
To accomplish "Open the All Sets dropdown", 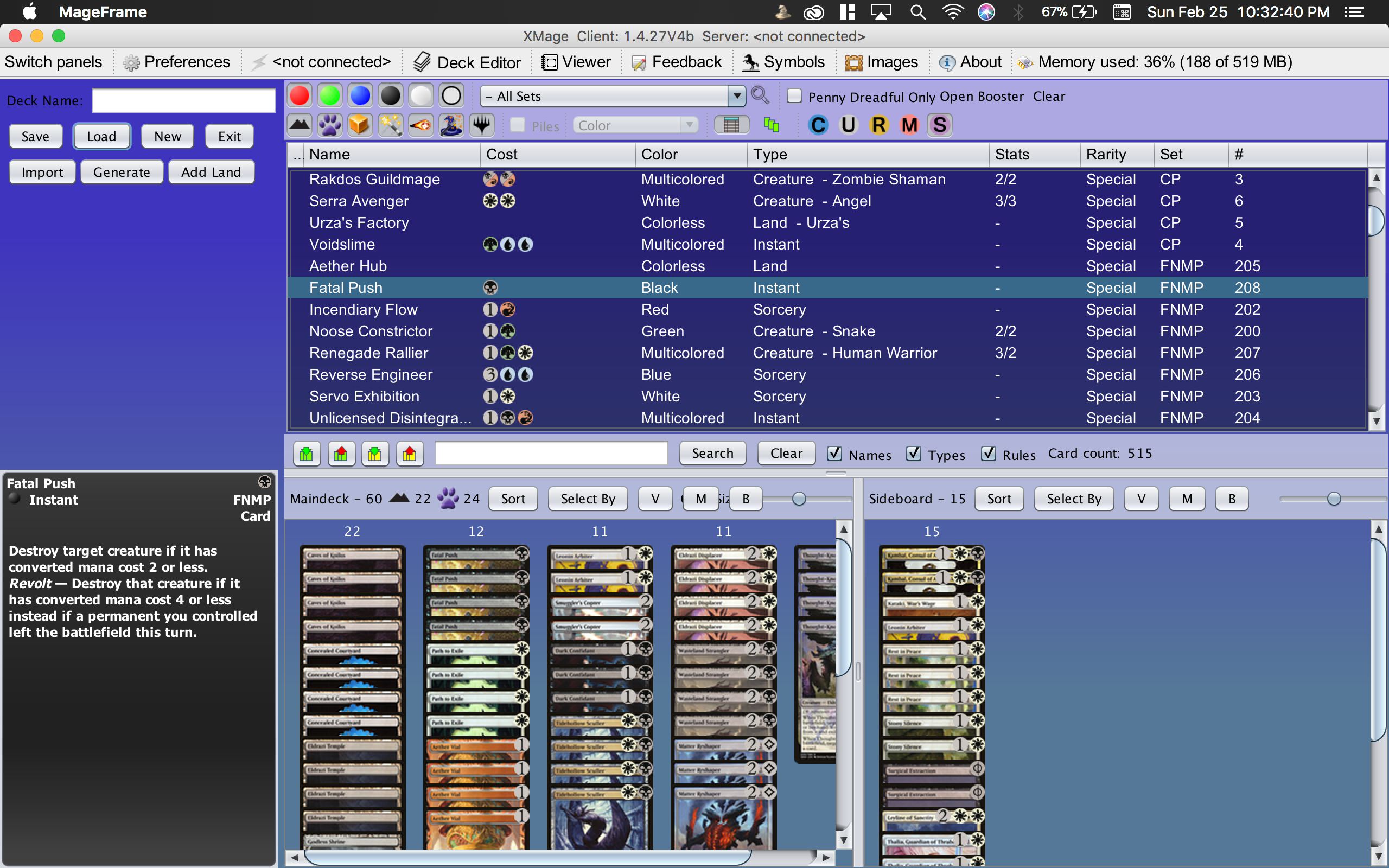I will [613, 96].
